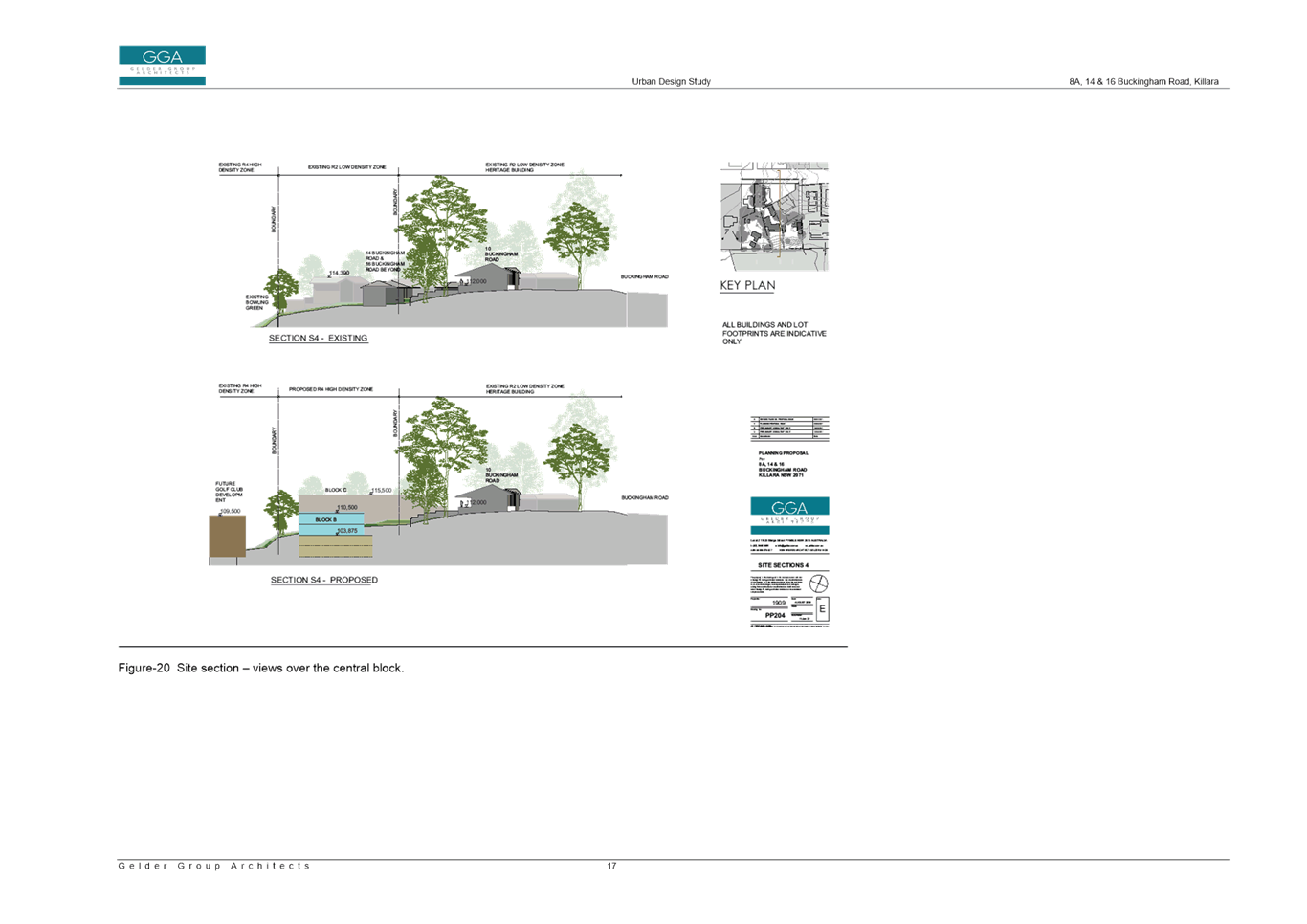Screen dimensions: 1307x924
Task: Click the PP204 drawing number box
Action: [774, 617]
